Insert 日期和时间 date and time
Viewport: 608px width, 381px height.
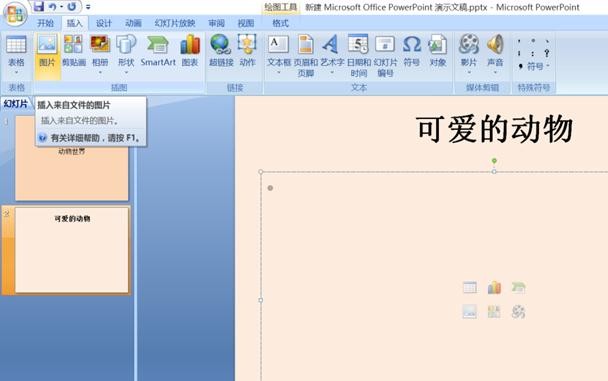359,56
